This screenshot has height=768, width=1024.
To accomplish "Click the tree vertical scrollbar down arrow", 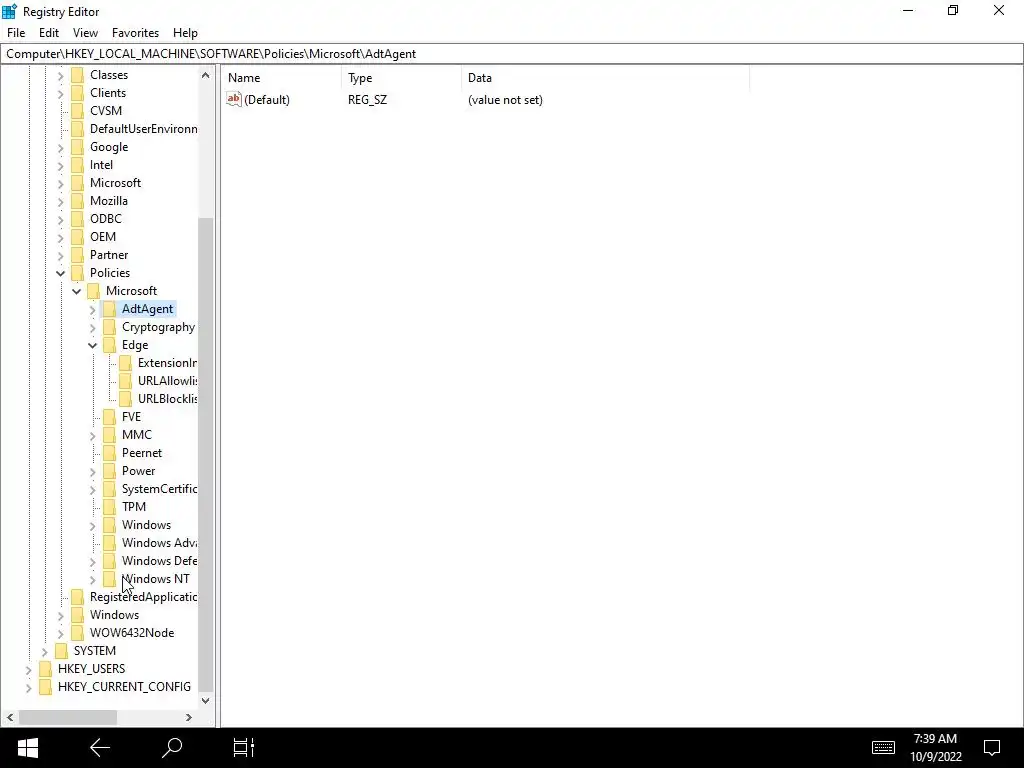I will click(206, 700).
